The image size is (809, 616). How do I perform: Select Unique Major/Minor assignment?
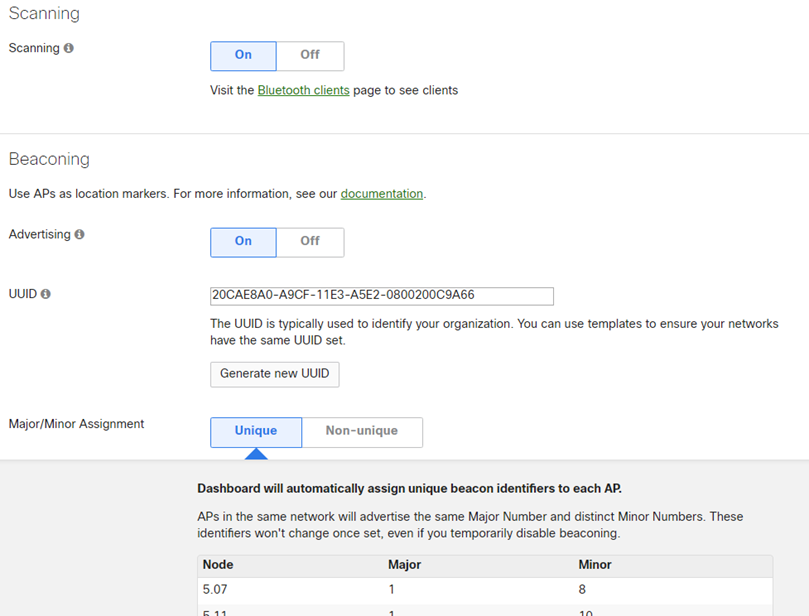coord(256,431)
